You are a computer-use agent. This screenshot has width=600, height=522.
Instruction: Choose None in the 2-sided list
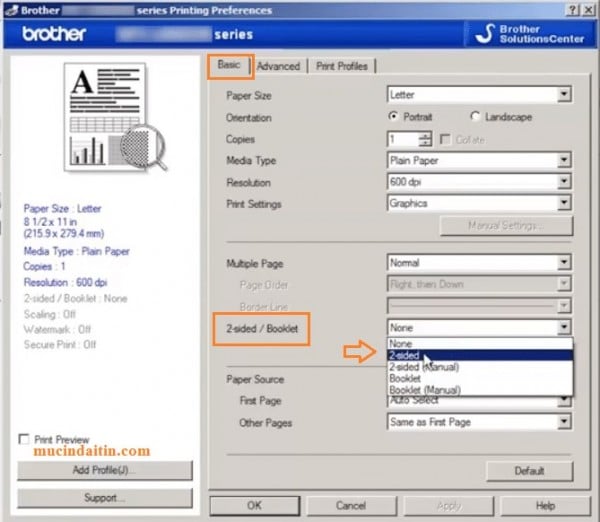(480, 344)
